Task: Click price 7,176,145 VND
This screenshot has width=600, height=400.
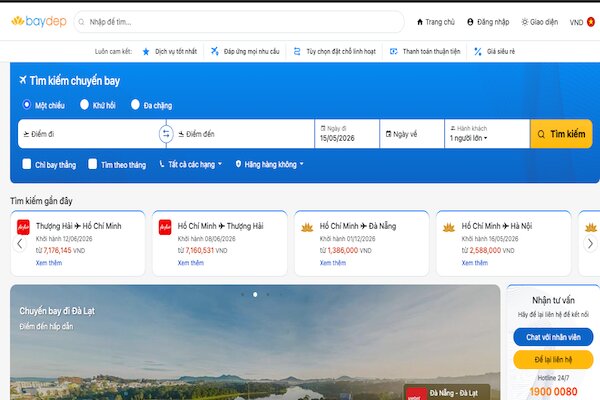Action: 64,250
